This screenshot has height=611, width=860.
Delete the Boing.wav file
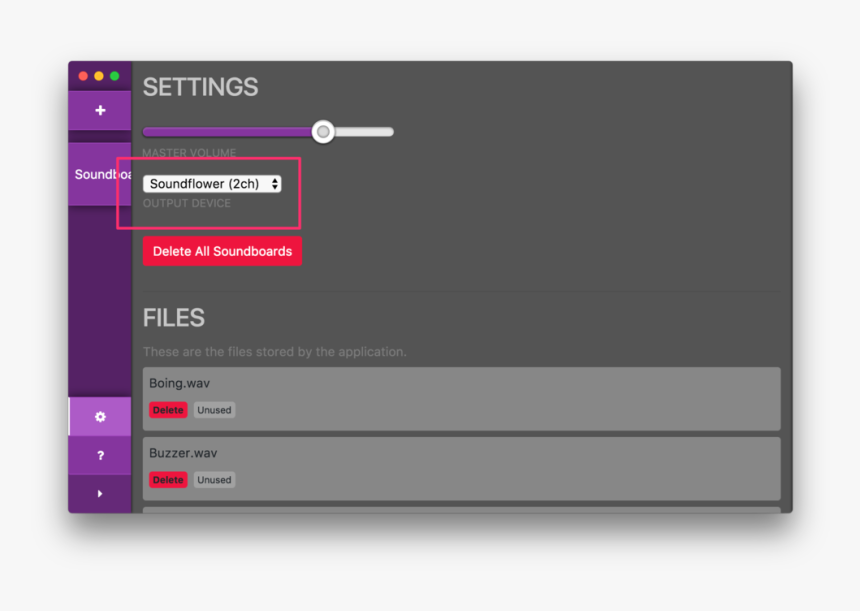[x=168, y=410]
